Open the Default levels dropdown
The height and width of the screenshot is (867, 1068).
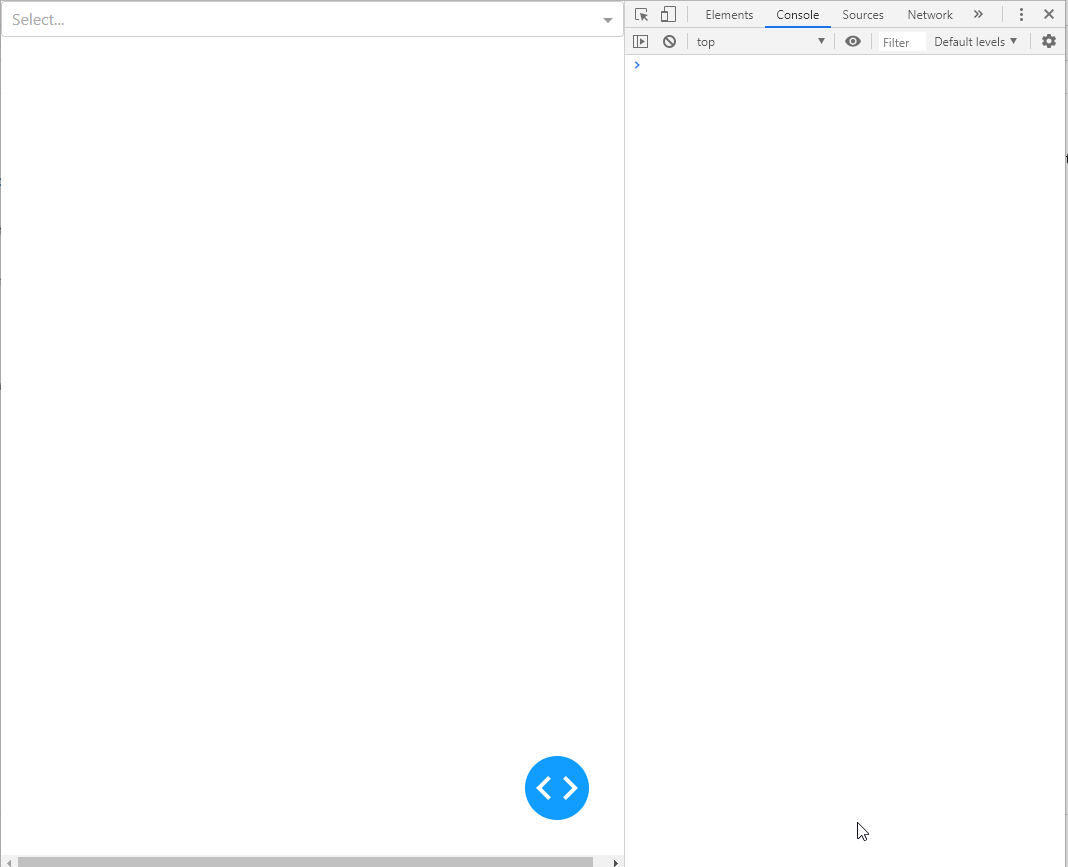[975, 41]
